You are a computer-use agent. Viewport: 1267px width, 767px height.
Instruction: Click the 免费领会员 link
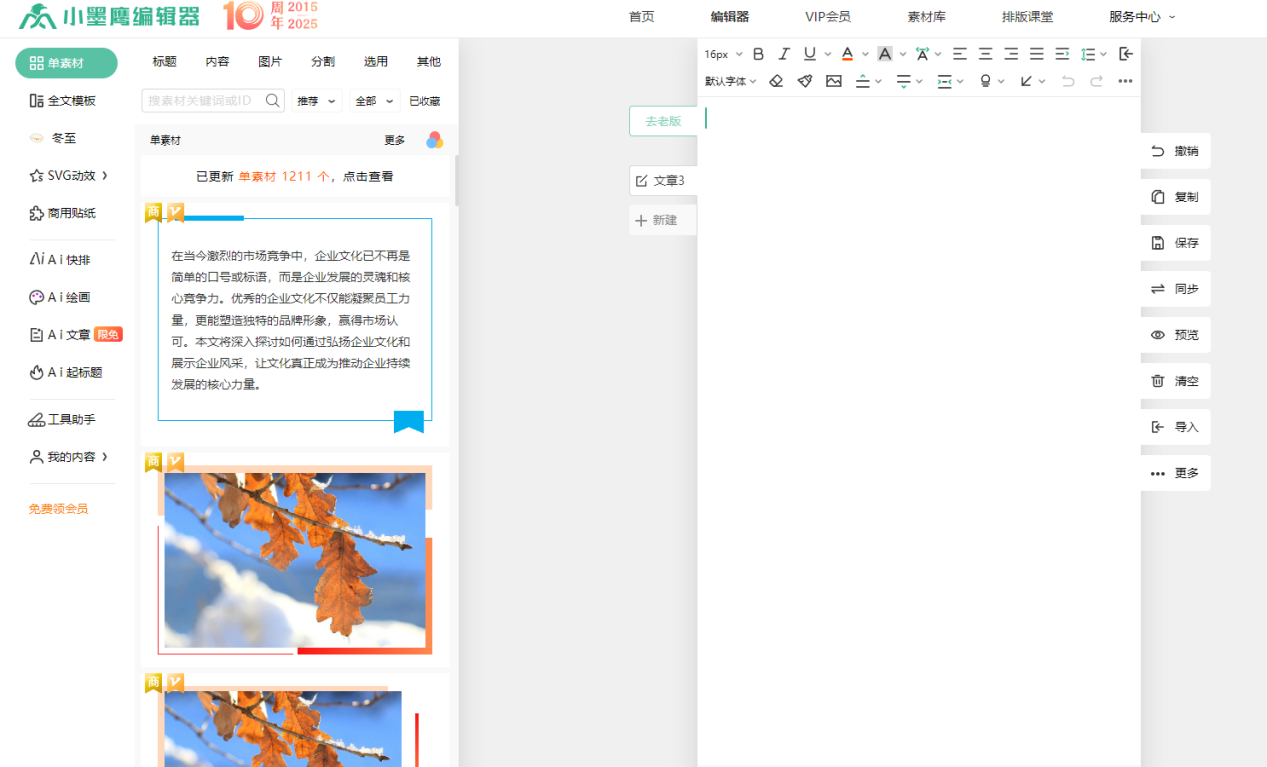click(x=58, y=509)
